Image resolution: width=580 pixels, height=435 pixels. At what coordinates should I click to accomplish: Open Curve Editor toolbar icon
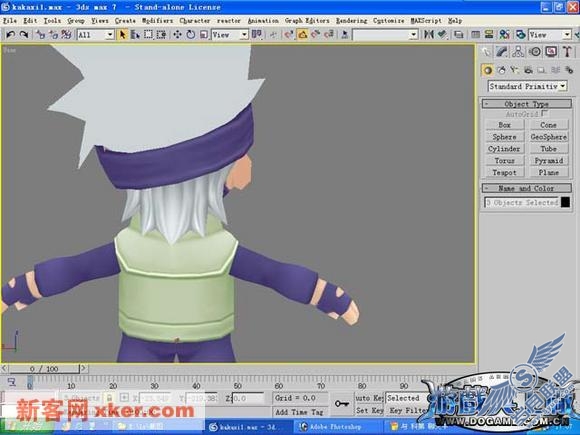tap(476, 34)
